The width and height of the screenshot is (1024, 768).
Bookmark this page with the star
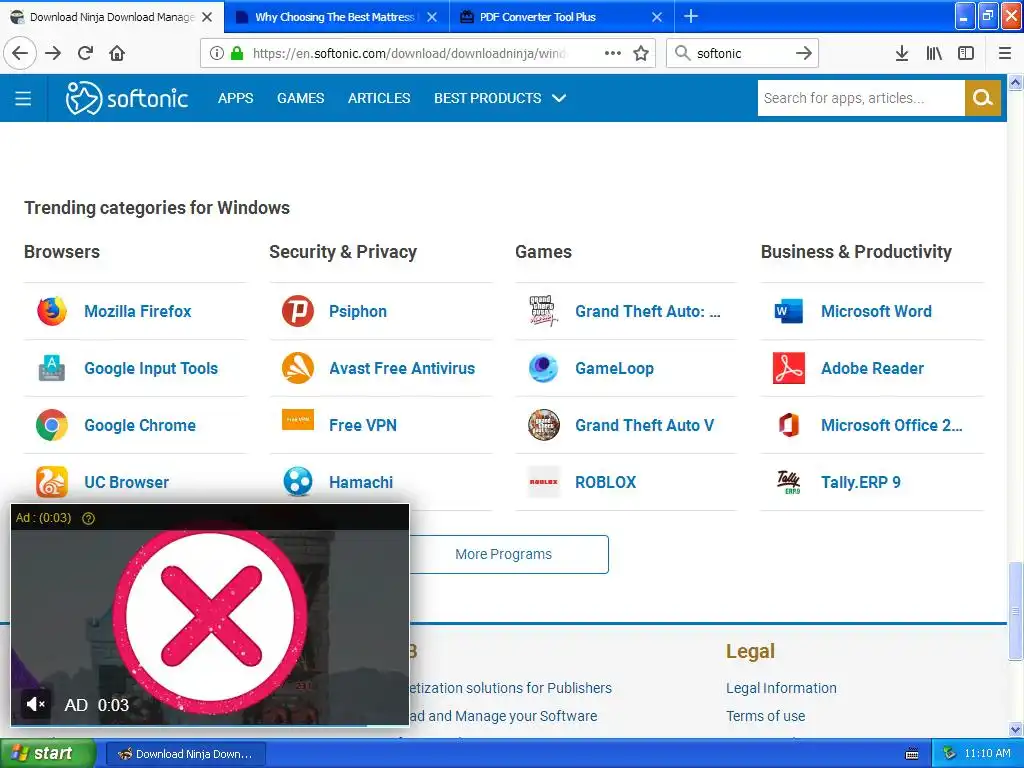641,53
